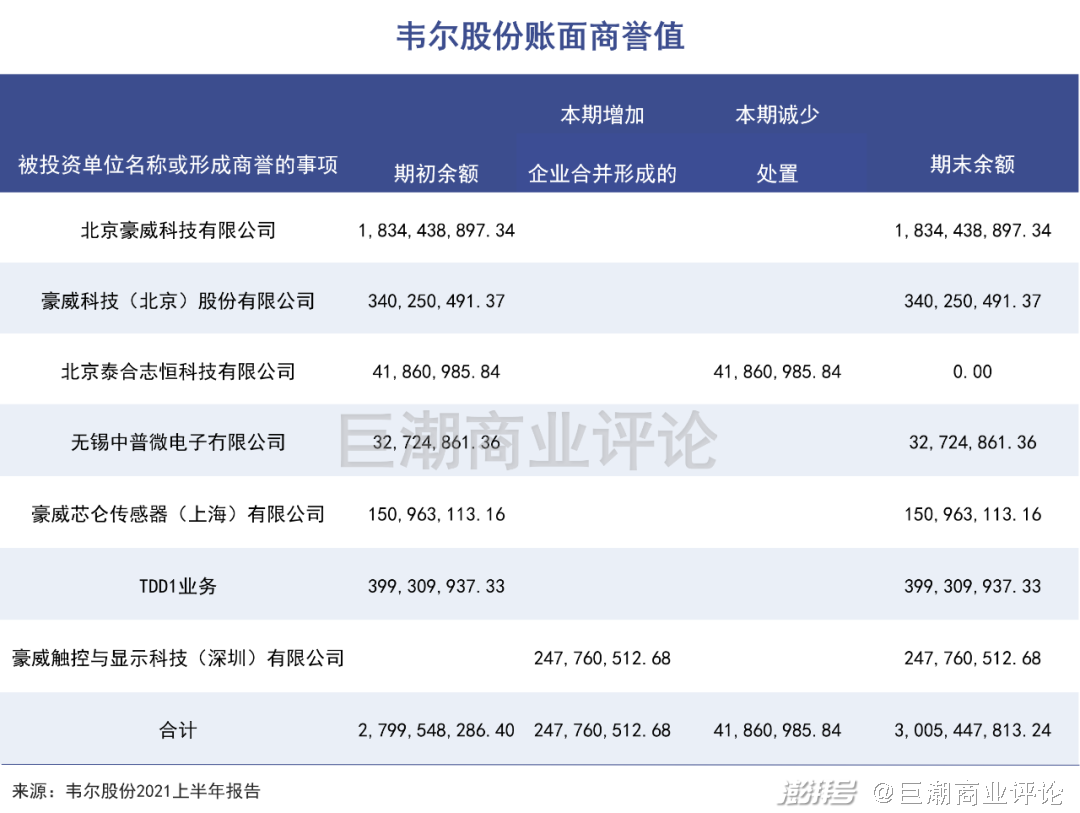The image size is (1080, 813).
Task: Click the 澎湃号 logo watermark
Action: [817, 793]
